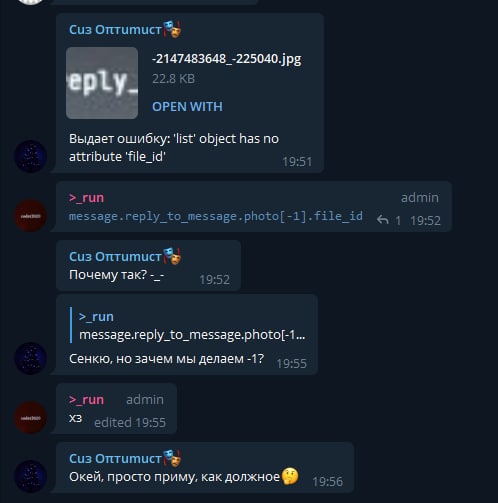498x503 pixels.
Task: Click Сиз Оптимист name on 'Почему так' message
Action: [115, 257]
